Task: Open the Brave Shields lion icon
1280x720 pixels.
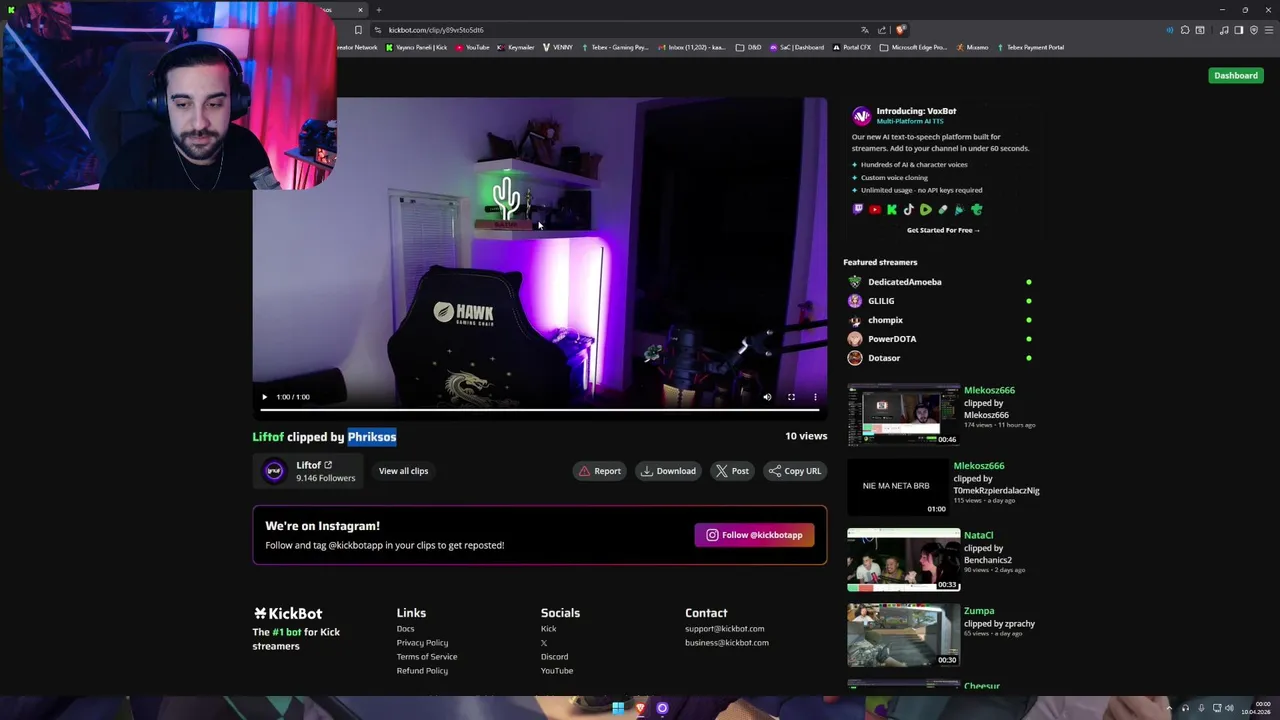Action: point(900,30)
